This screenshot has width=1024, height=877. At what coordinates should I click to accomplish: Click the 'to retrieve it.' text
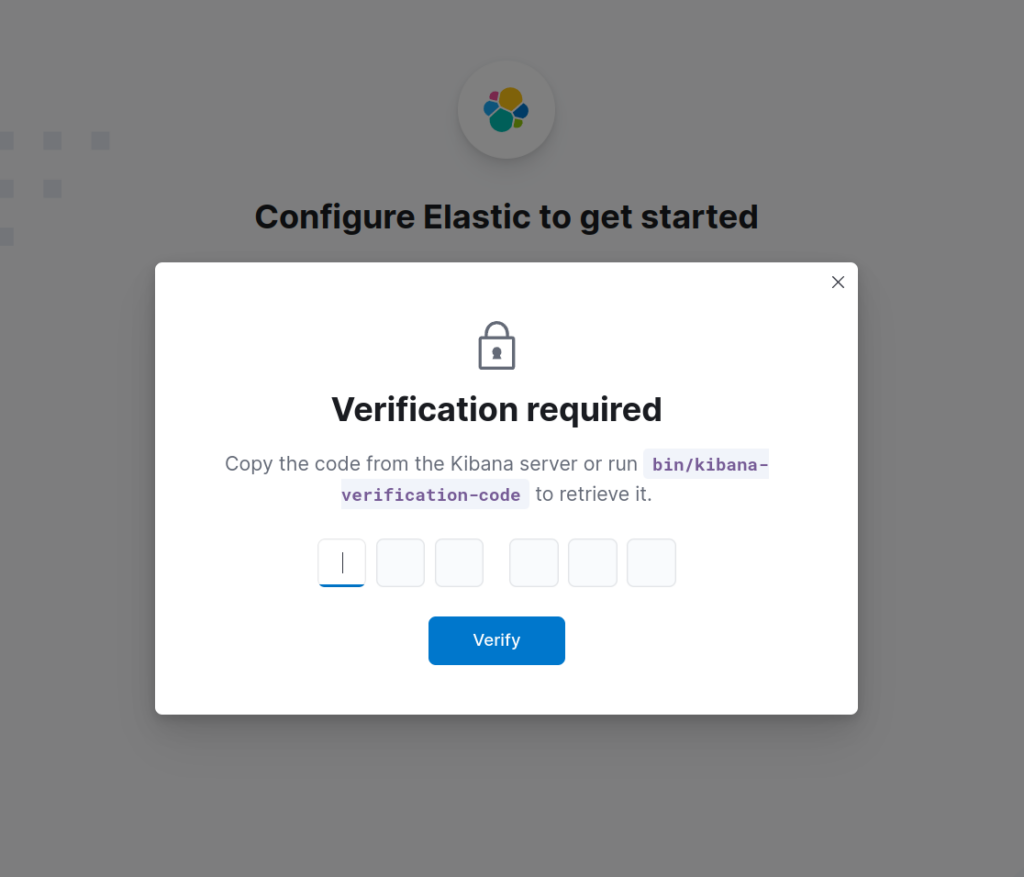click(x=594, y=494)
